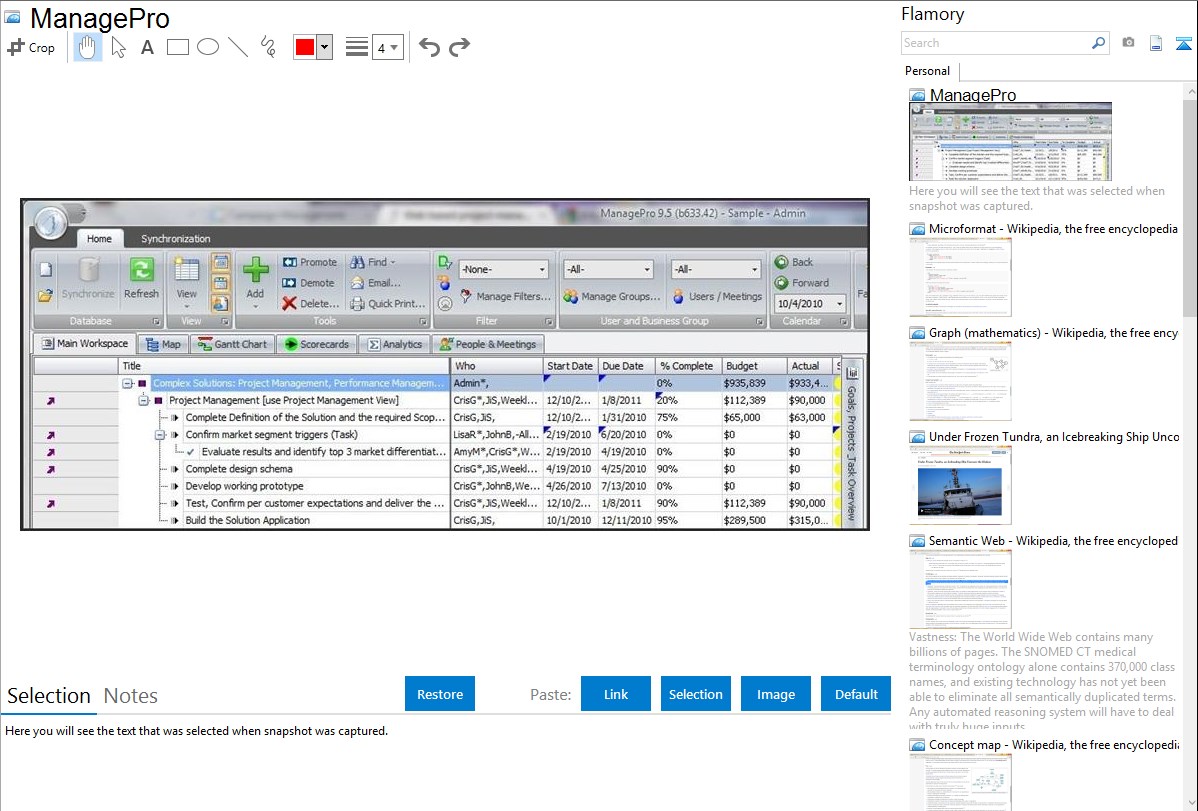Screen dimensions: 1198x811
Task: Click the camera capture snapshot icon
Action: (x=1128, y=43)
